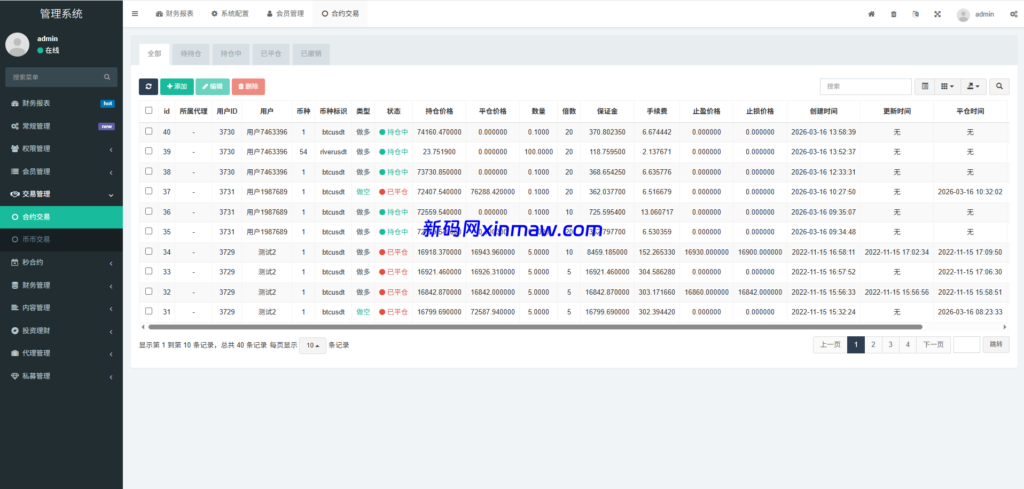Toggle table view with the columns layout icon
Image resolution: width=1024 pixels, height=489 pixels.
924,86
